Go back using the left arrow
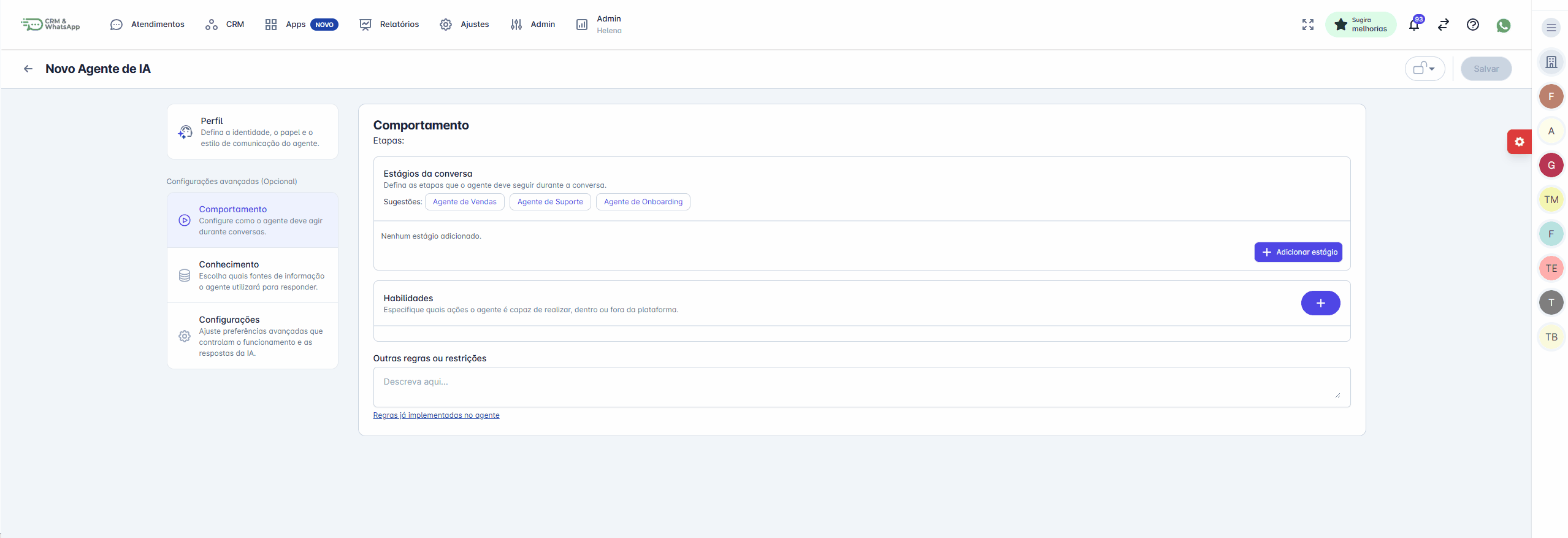The width and height of the screenshot is (1568, 538). (x=28, y=69)
